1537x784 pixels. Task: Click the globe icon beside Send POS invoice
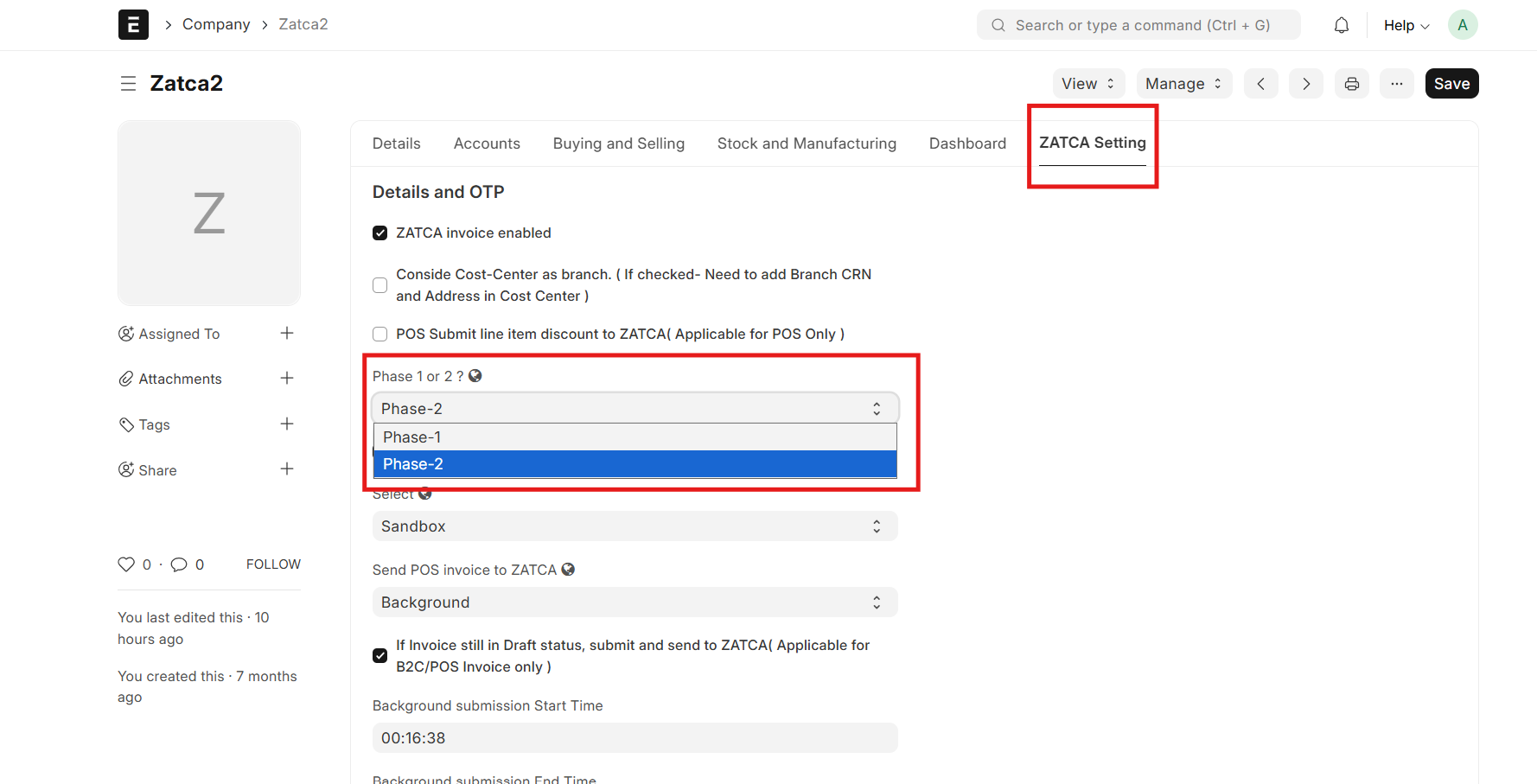[x=568, y=570]
